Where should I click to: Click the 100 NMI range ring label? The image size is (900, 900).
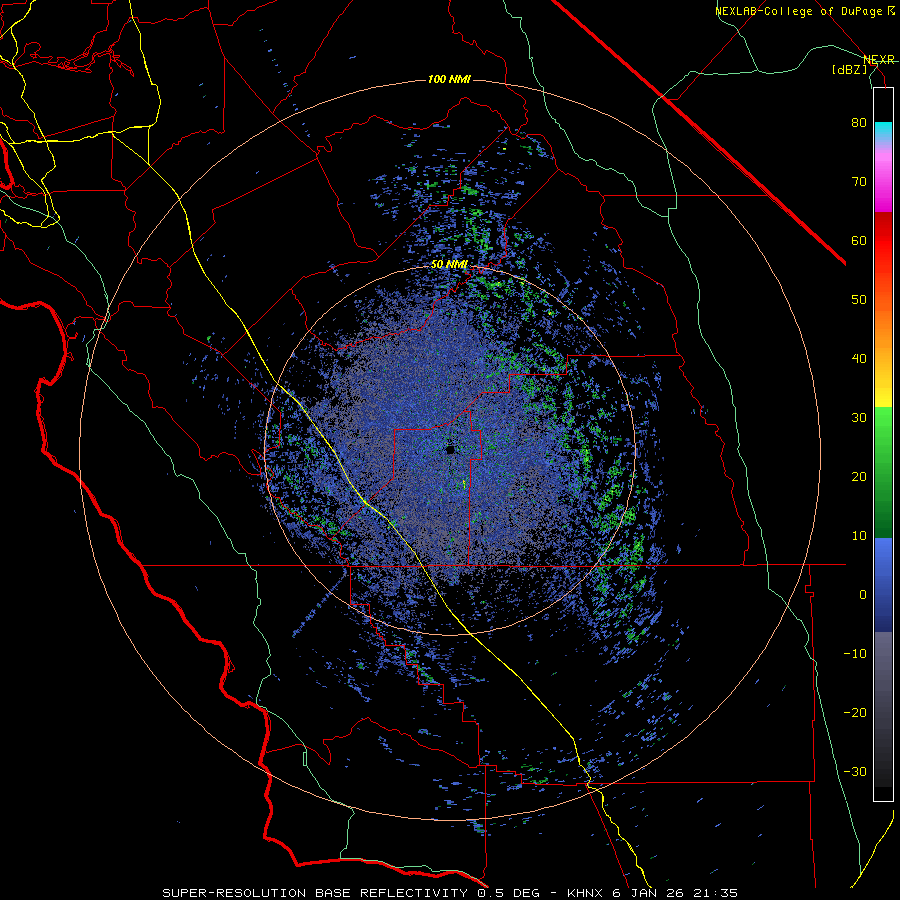tap(449, 79)
